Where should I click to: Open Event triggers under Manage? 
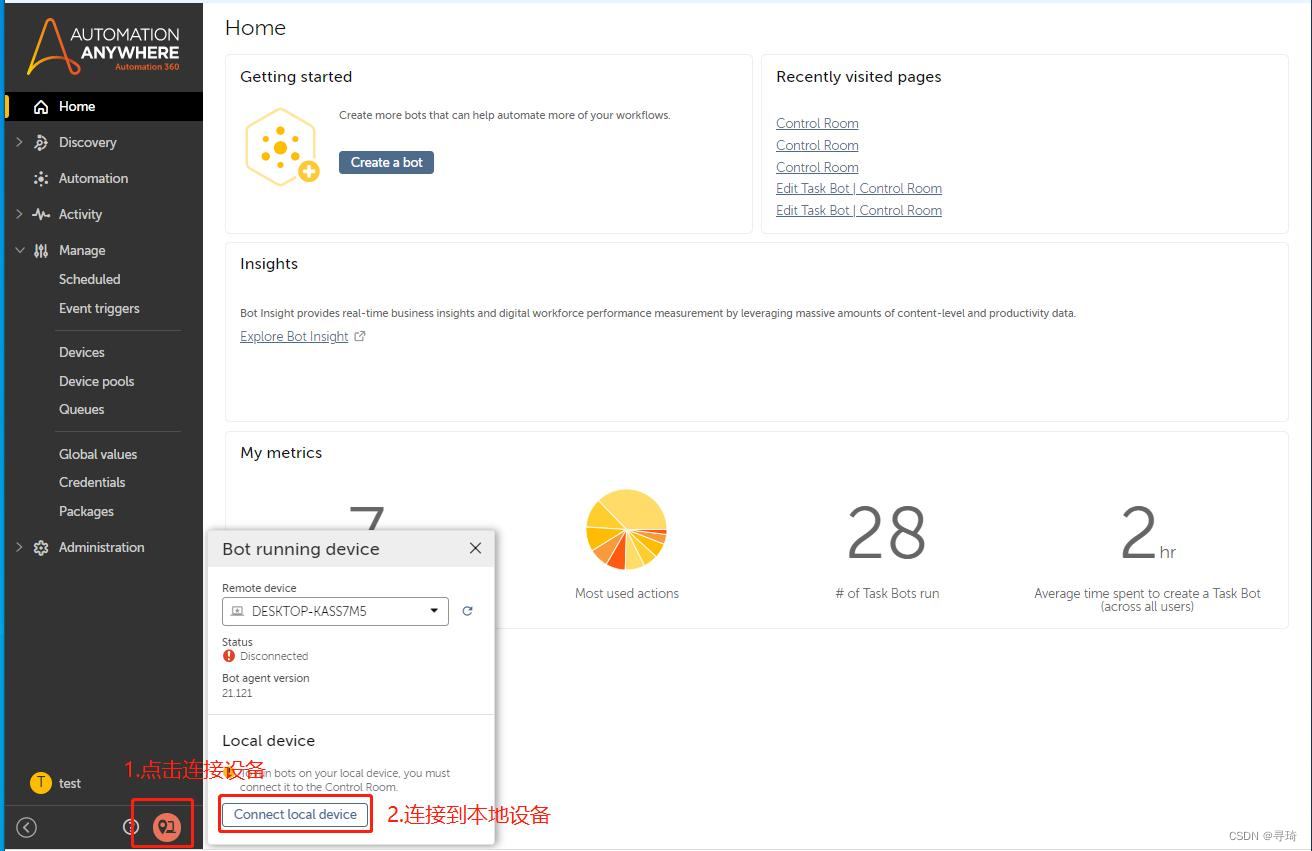(x=99, y=309)
